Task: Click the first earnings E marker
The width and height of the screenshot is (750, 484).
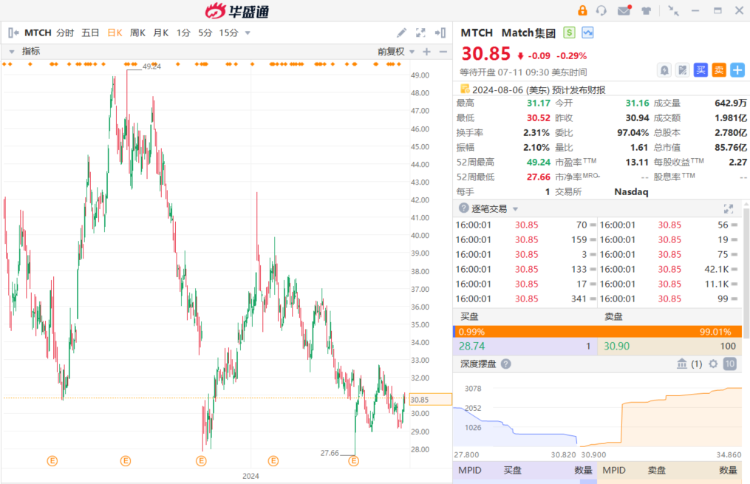Action: (x=52, y=461)
